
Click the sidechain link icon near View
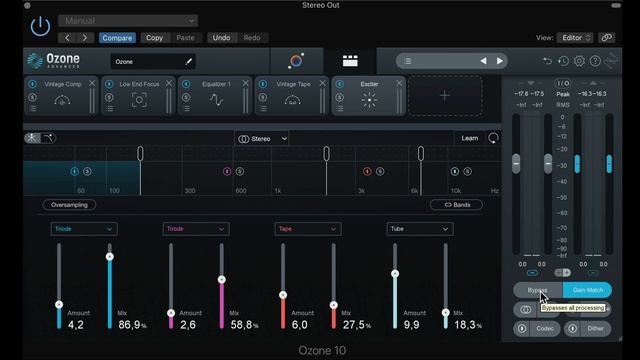coord(607,38)
